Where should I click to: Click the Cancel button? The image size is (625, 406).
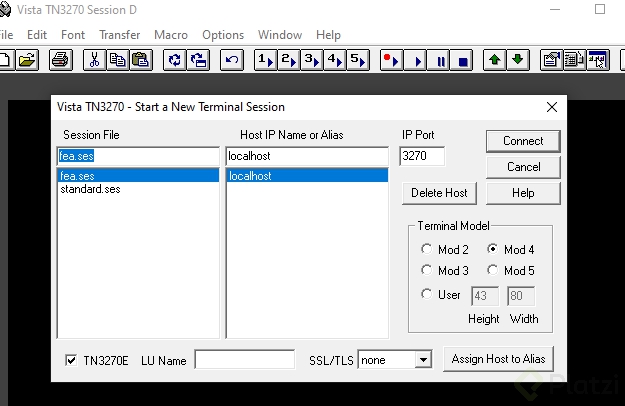[523, 167]
